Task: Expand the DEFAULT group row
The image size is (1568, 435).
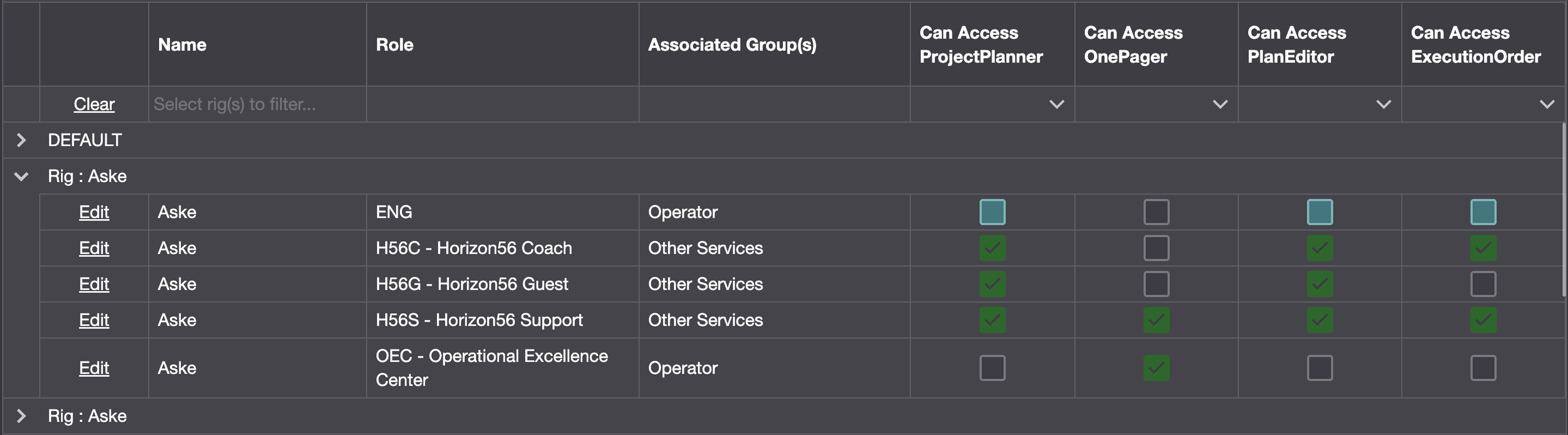Action: pos(21,140)
